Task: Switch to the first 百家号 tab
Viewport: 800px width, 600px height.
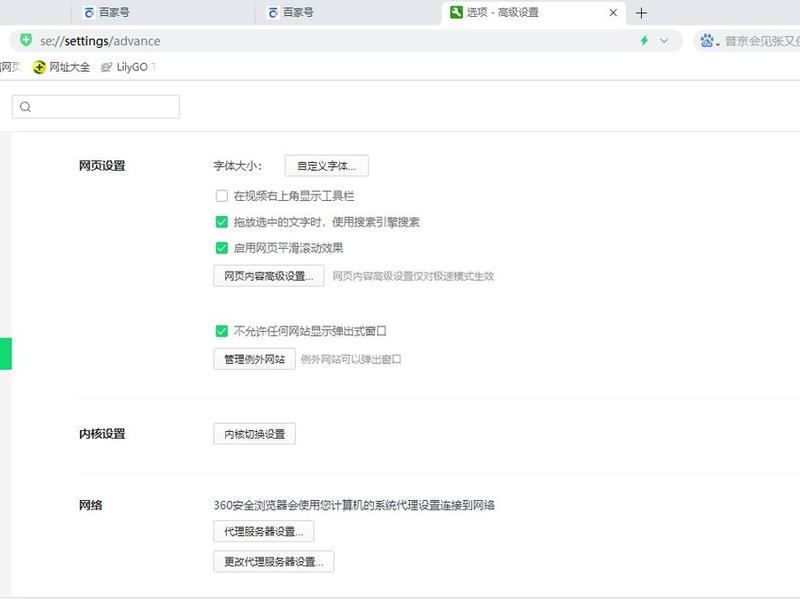Action: pyautogui.click(x=162, y=13)
